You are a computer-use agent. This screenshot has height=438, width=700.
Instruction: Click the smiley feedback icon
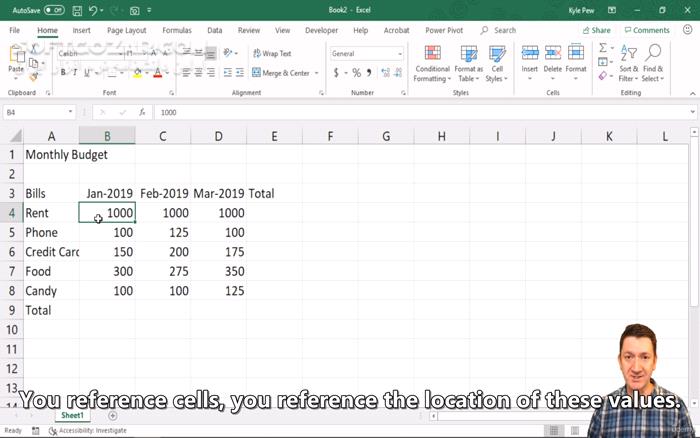(688, 29)
